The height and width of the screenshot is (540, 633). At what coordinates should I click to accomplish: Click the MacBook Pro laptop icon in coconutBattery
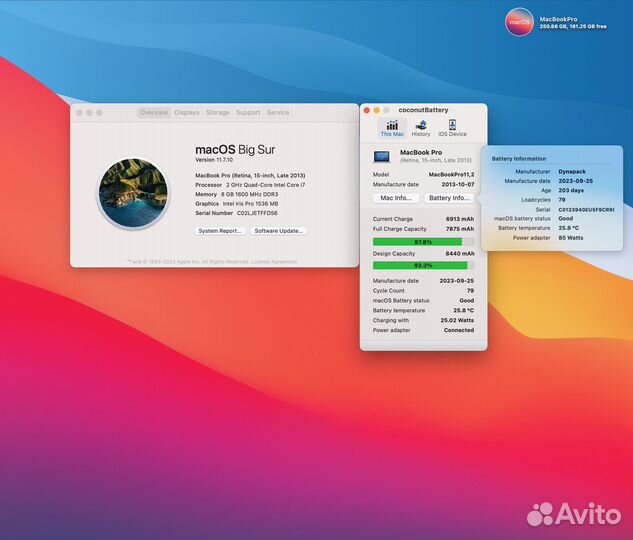pos(381,156)
